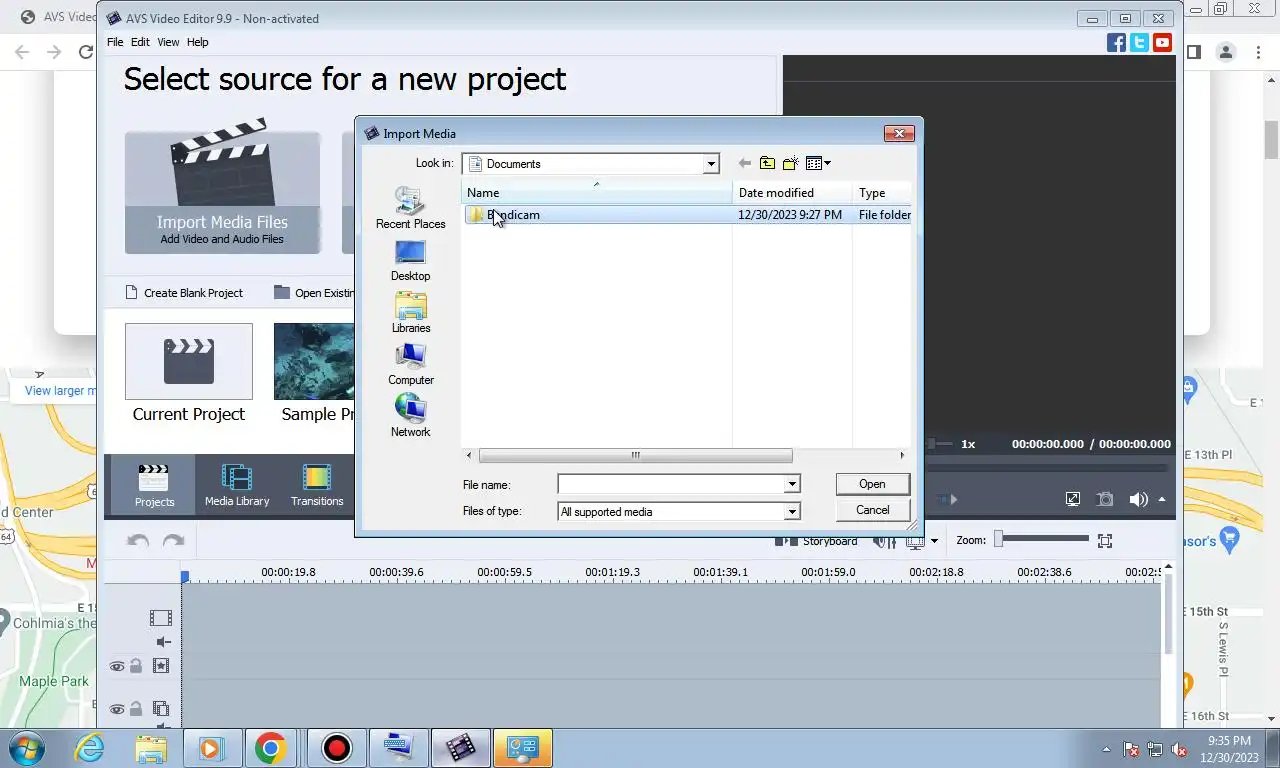Go up one folder level
The width and height of the screenshot is (1280, 768).
pos(767,163)
